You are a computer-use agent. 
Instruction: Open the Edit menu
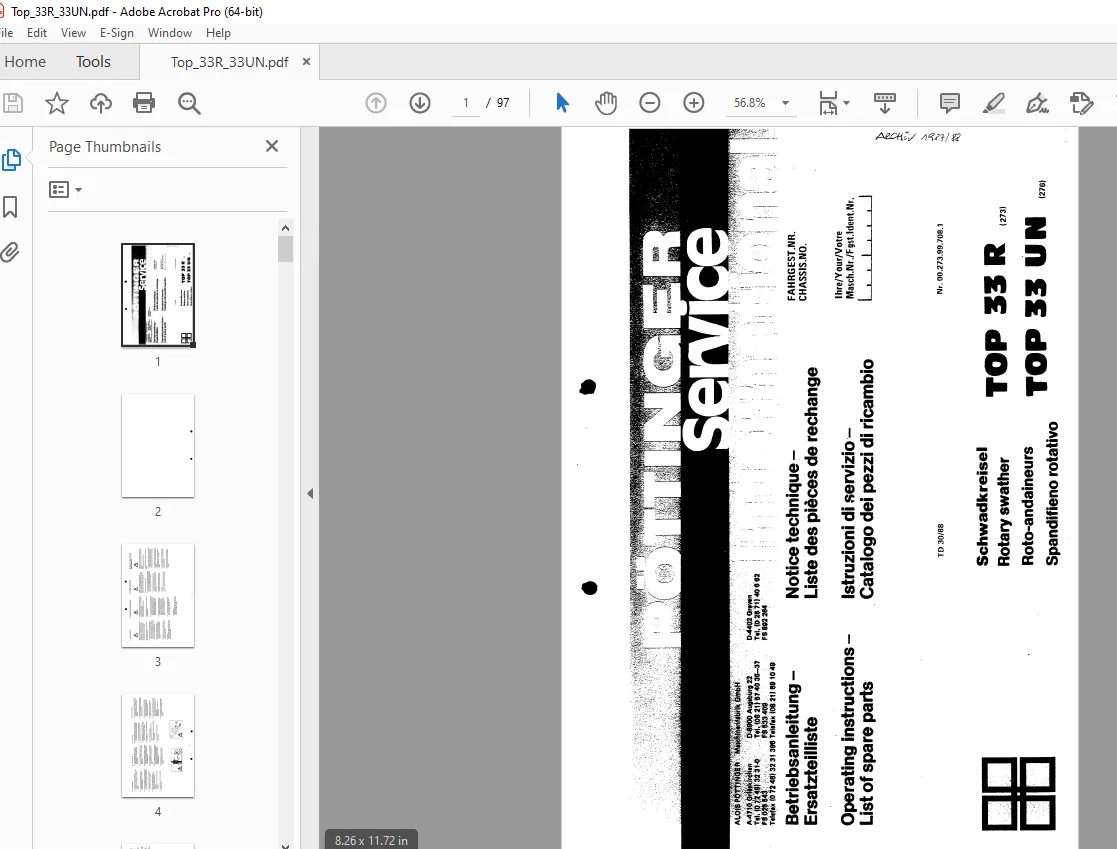(37, 33)
